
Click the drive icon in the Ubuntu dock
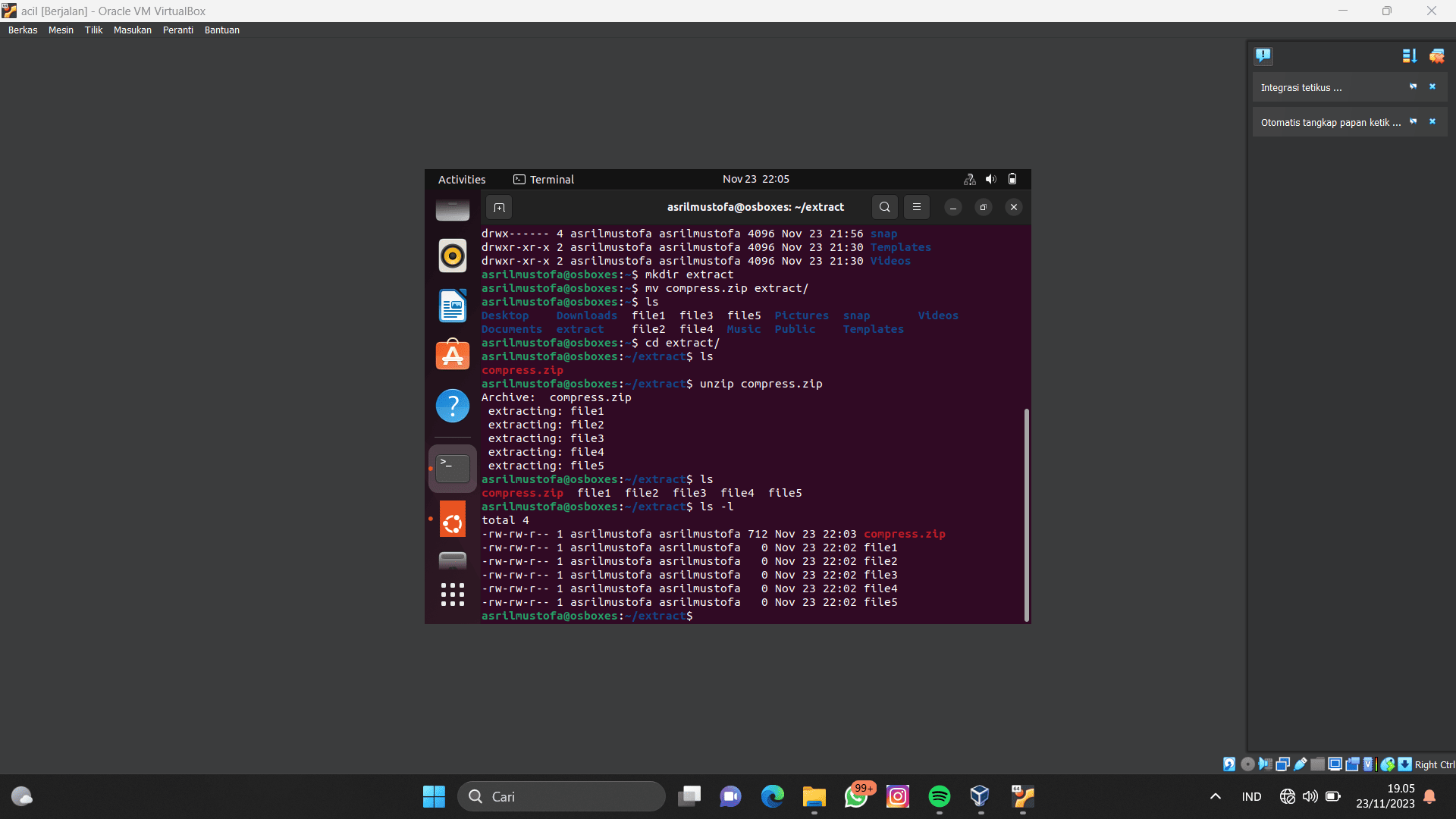pos(453,560)
